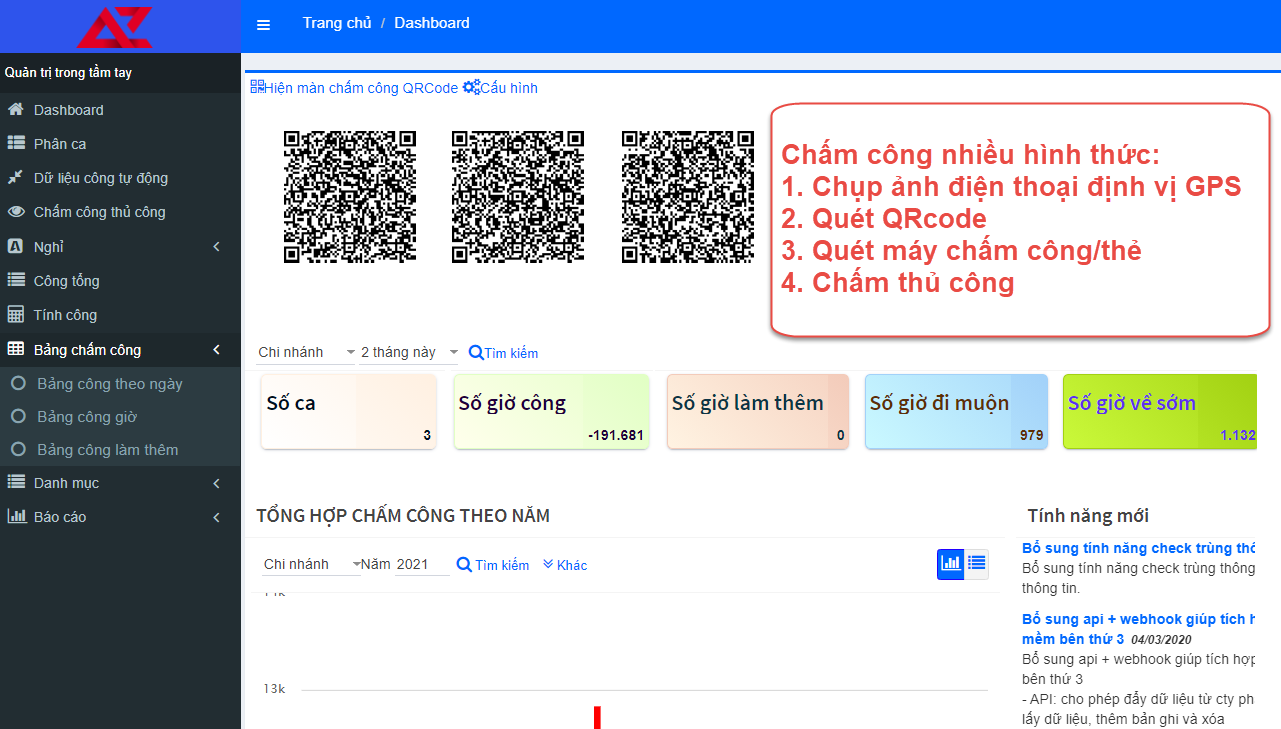This screenshot has height=729, width=1281.
Task: Click the list icon beside Phân ca
Action: pos(16,143)
